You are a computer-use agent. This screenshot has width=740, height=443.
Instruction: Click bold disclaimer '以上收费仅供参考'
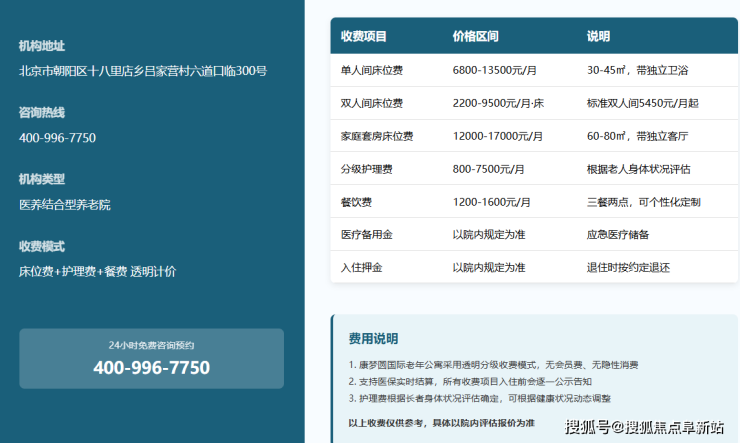pyautogui.click(x=441, y=423)
